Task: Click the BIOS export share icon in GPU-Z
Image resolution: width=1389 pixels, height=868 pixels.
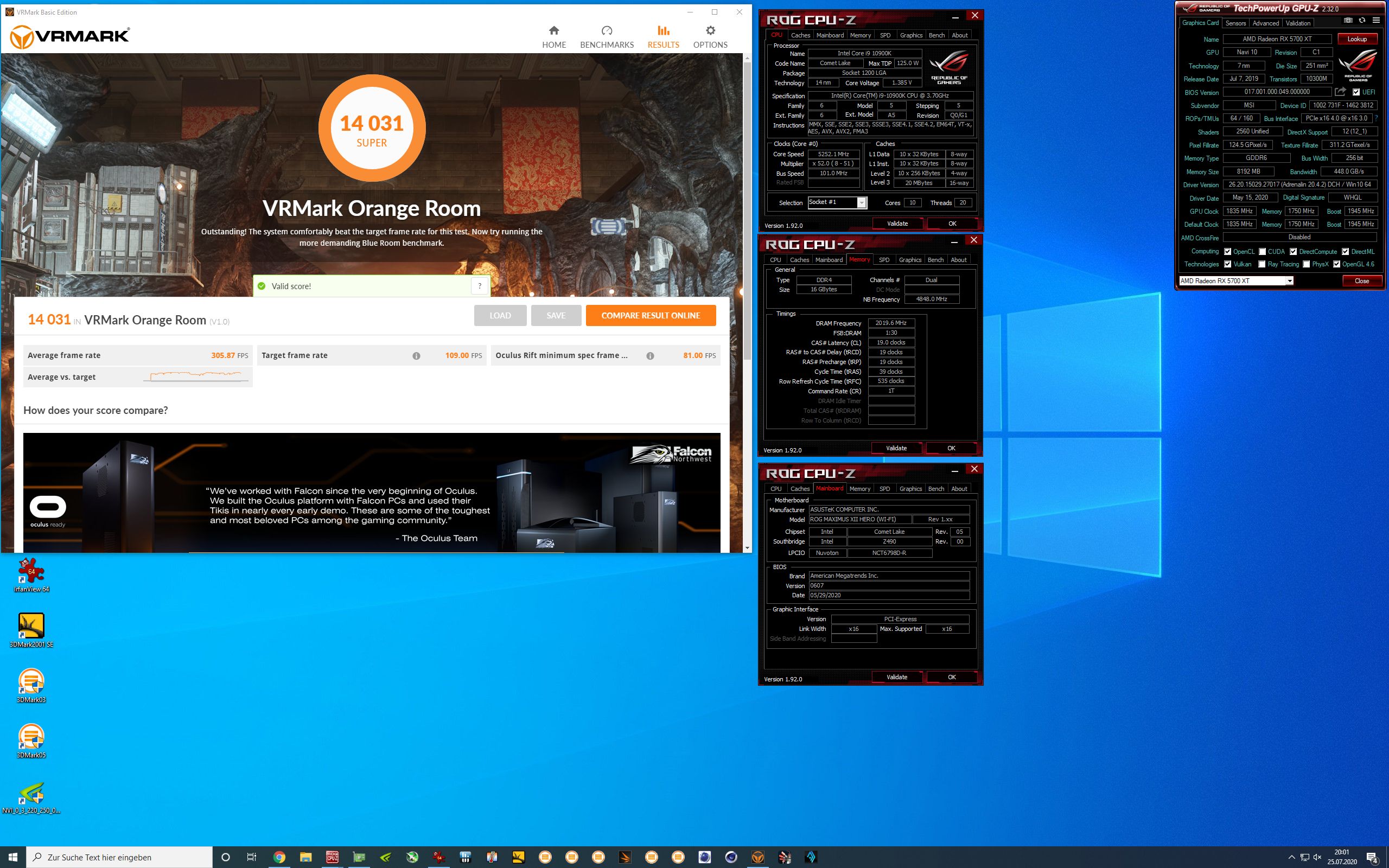Action: pos(1340,91)
